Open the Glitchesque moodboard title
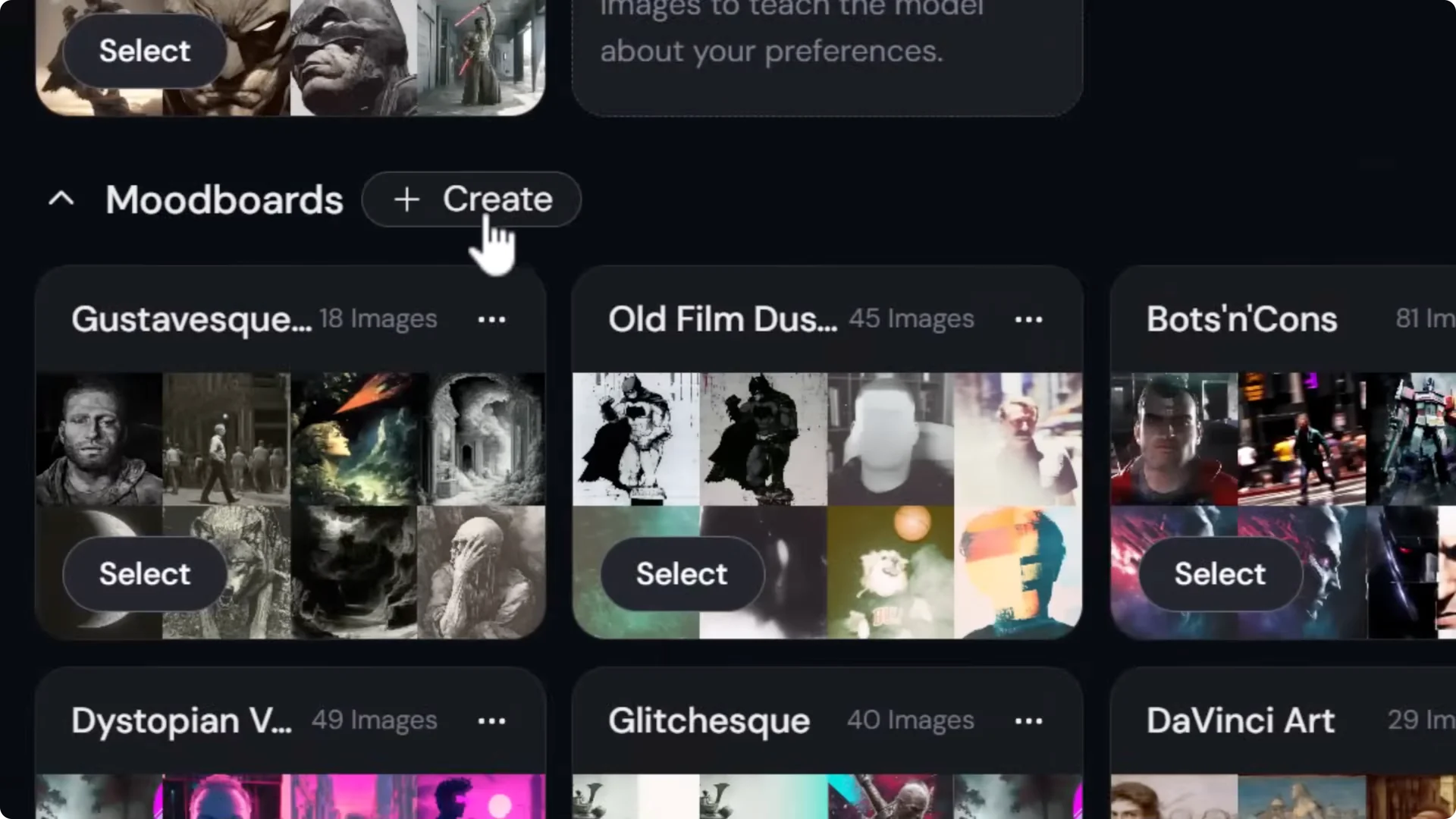The height and width of the screenshot is (819, 1456). [x=708, y=721]
